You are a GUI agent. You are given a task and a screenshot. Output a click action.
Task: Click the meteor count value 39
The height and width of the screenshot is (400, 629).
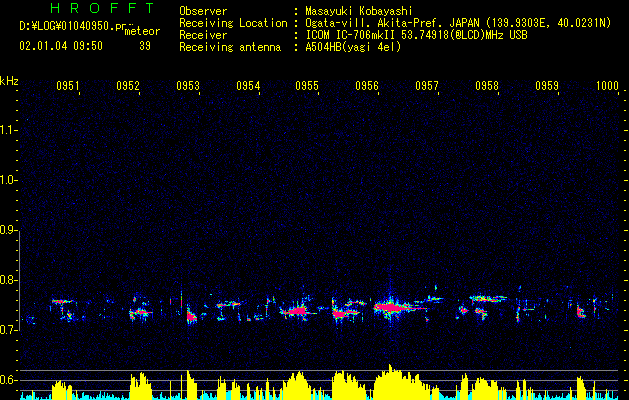point(145,46)
